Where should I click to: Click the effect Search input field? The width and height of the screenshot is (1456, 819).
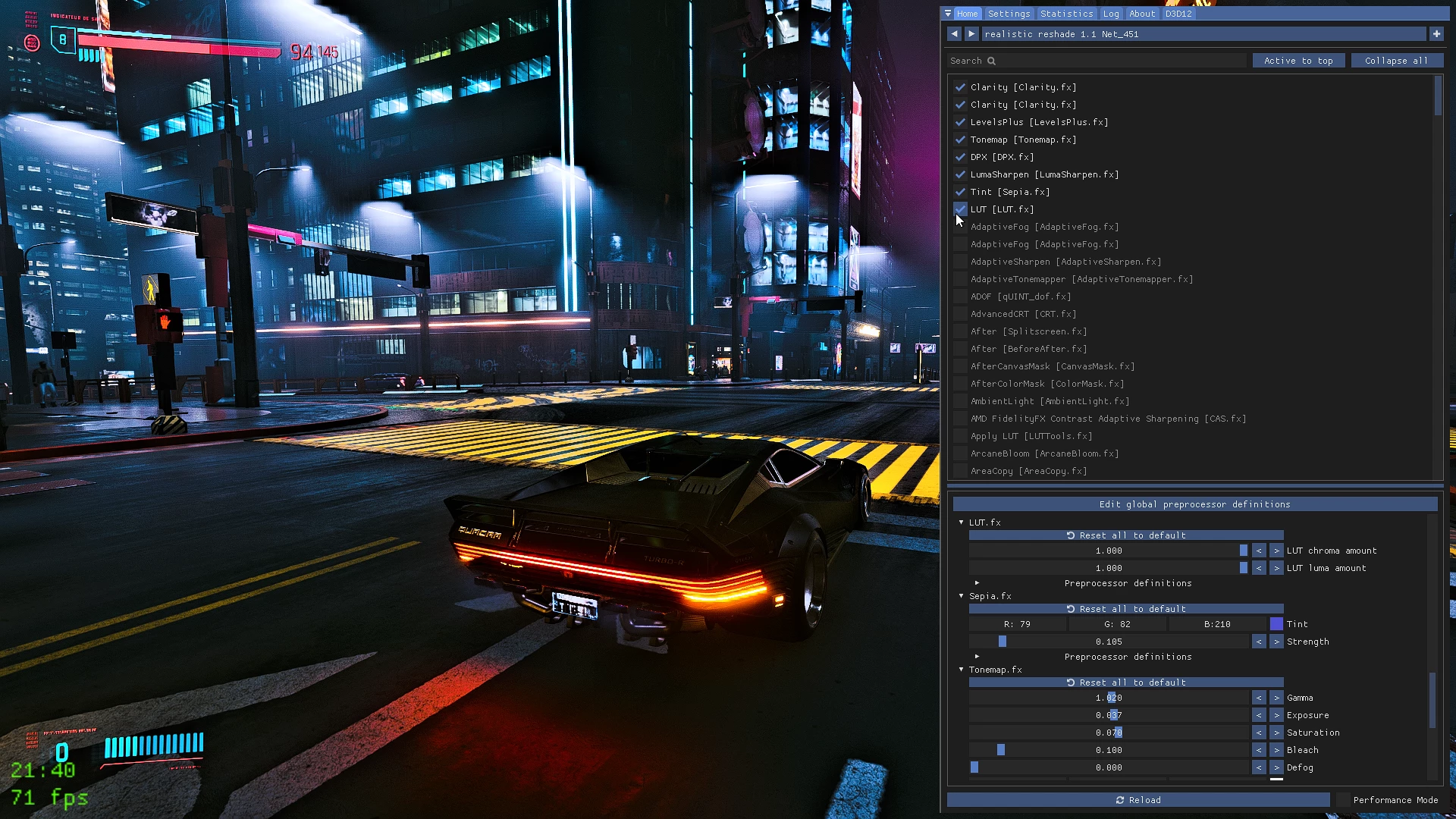(1097, 61)
